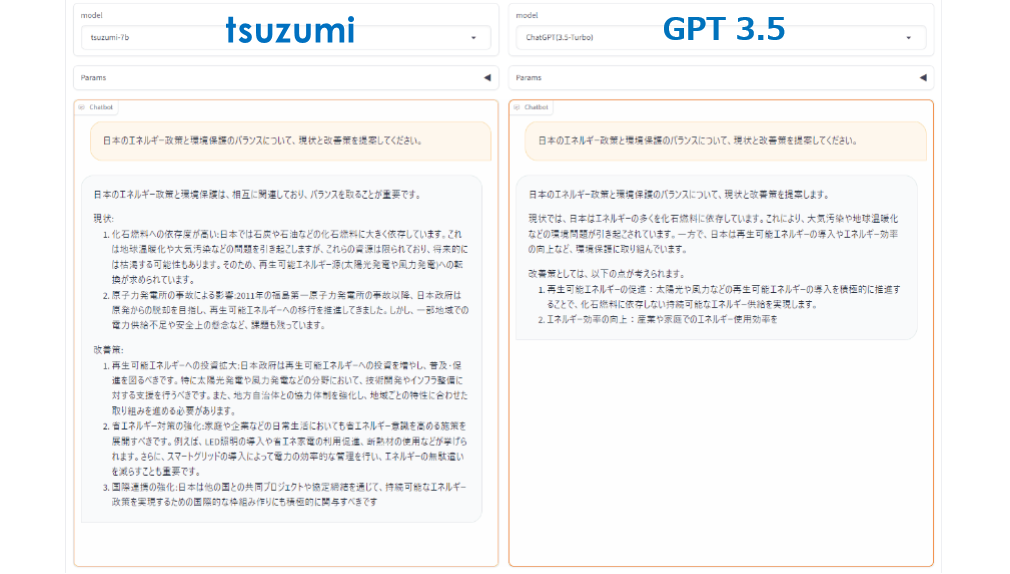The height and width of the screenshot is (574, 1010).
Task: Expand Params under the ChatGPT(3.5-Turbo) model
Action: pyautogui.click(x=721, y=77)
